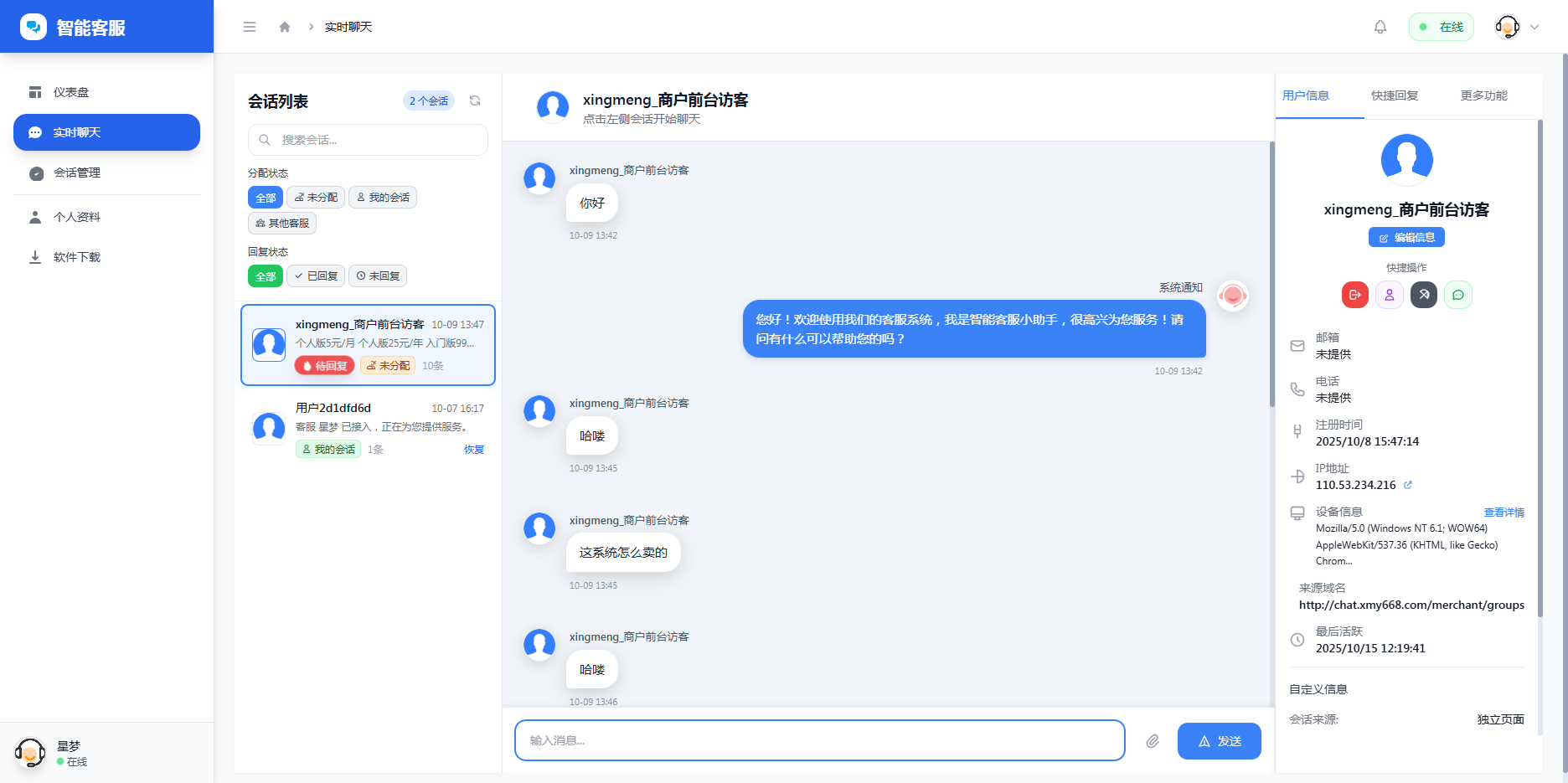Select 全部 under 回复状态

tap(266, 276)
